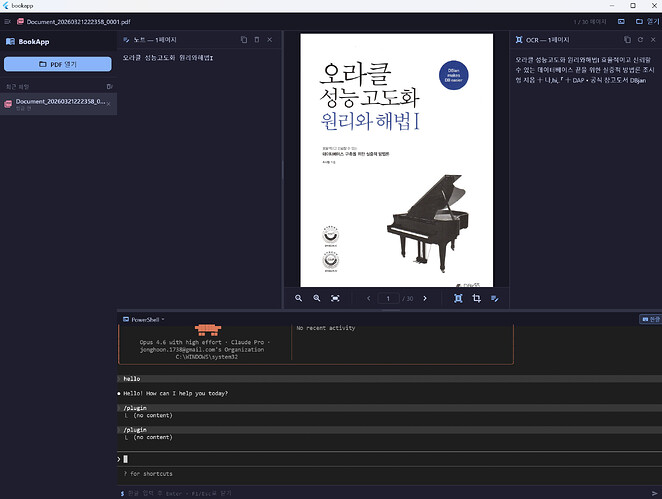662x499 pixels.
Task: Run OCR on the current page from the toolbar
Action: tap(458, 298)
